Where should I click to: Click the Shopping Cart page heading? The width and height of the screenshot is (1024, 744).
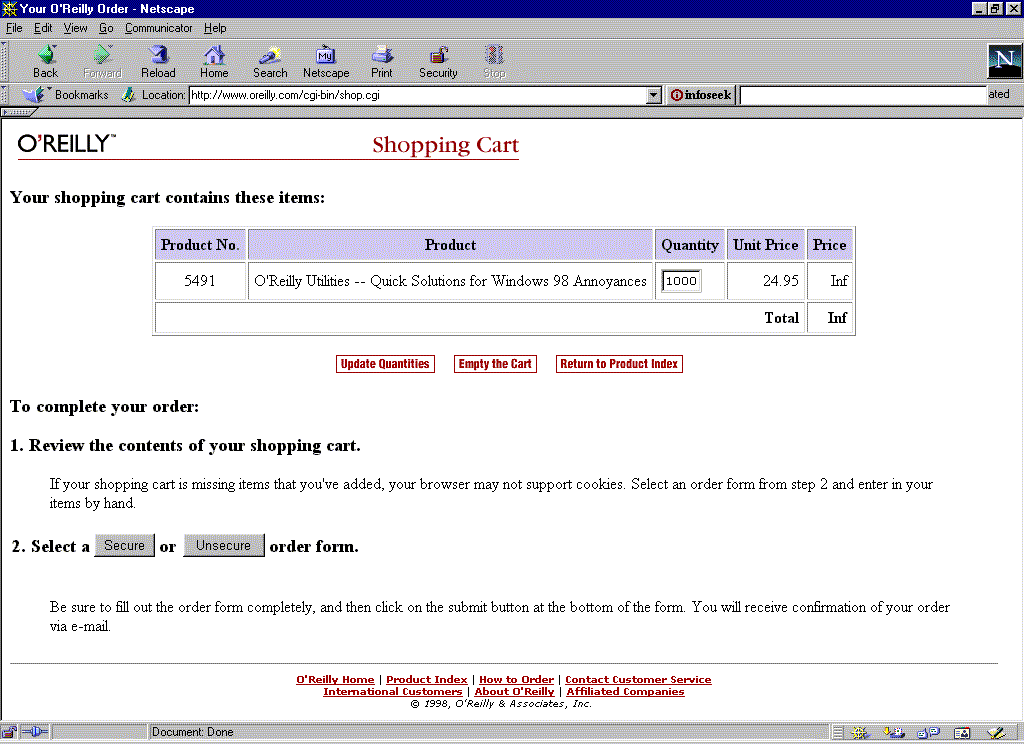click(x=445, y=144)
